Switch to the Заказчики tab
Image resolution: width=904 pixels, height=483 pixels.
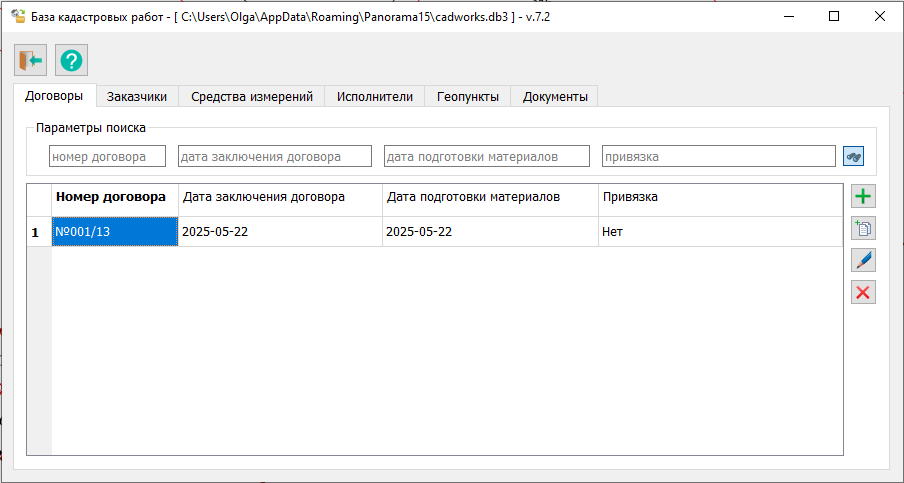coord(137,96)
